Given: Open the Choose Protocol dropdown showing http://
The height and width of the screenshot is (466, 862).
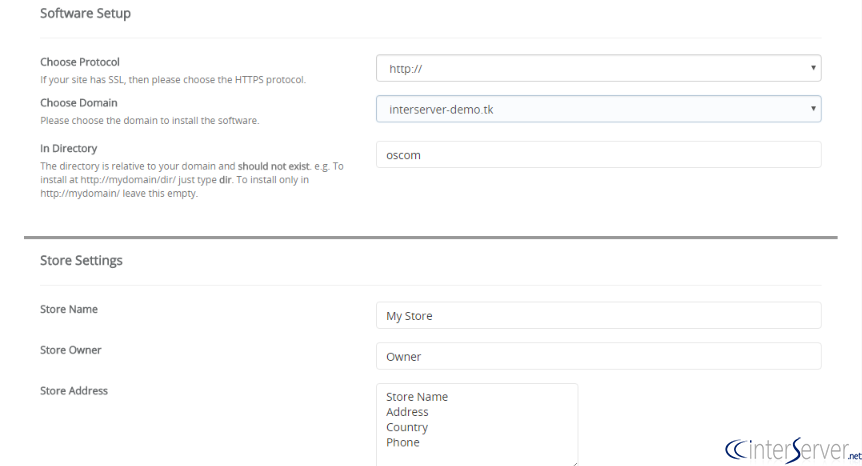Looking at the screenshot, I should point(599,68).
